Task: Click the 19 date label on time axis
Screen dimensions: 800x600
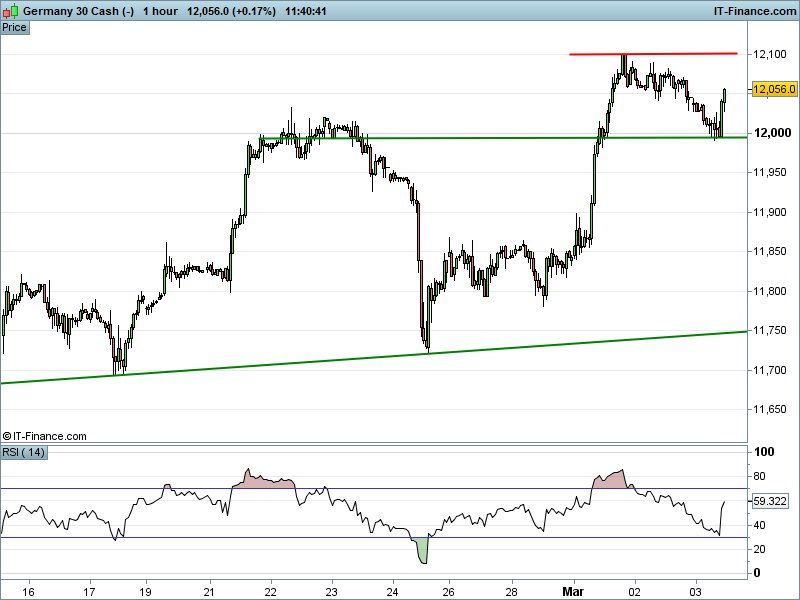Action: tap(146, 592)
